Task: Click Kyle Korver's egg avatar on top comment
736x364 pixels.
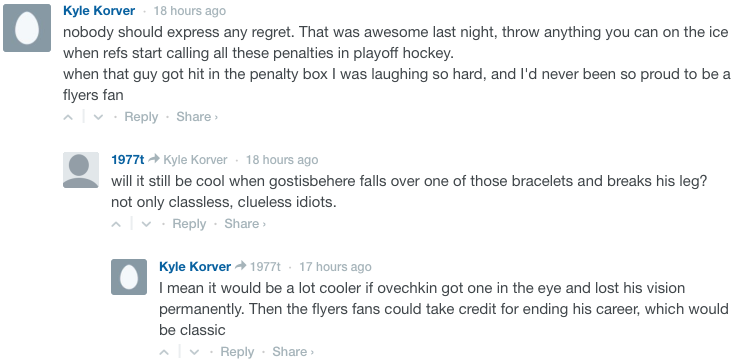Action: coord(27,28)
